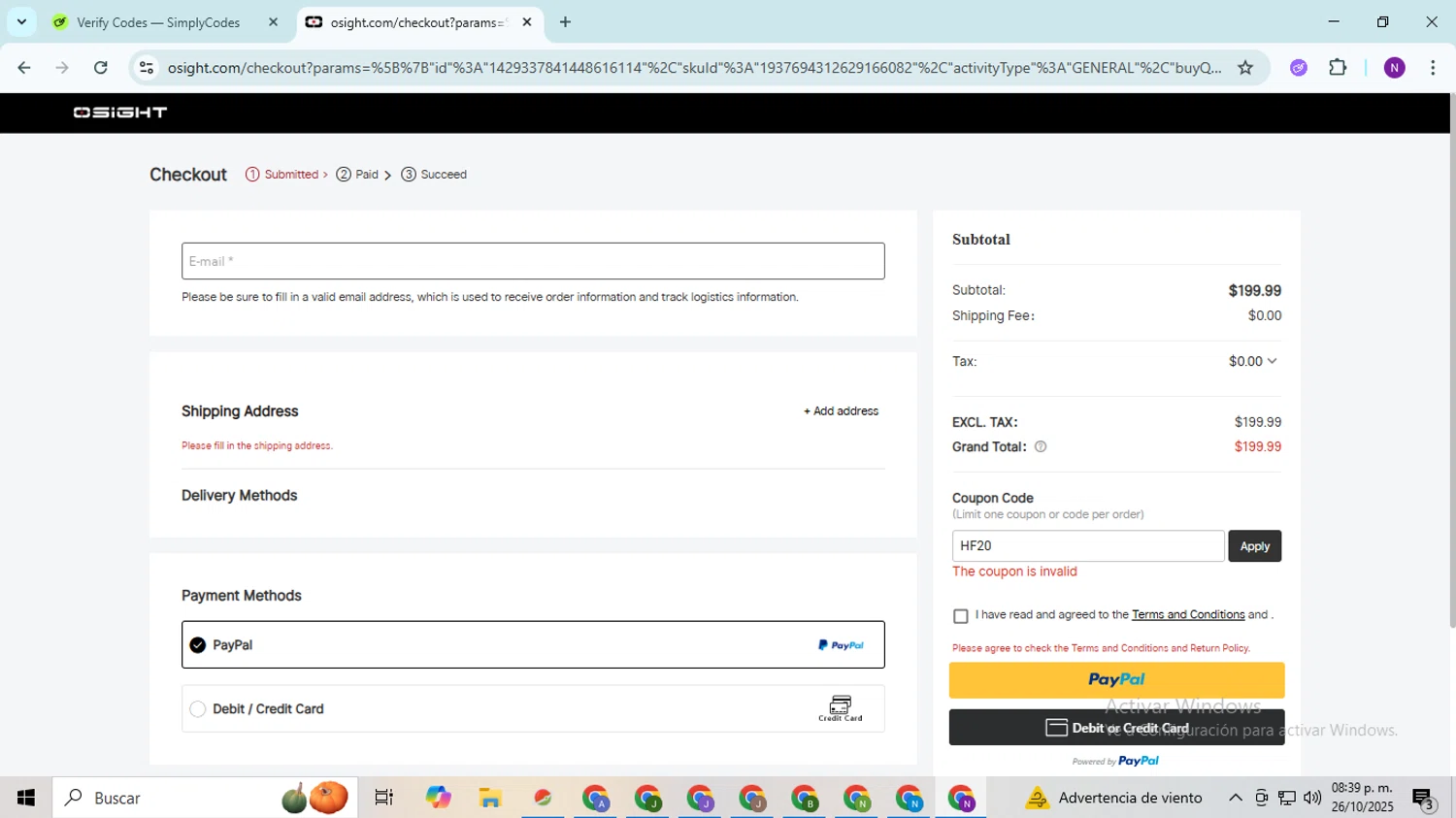Screen dimensions: 1456x818
Task: Click the Shipping Address heading
Action: coord(240,411)
